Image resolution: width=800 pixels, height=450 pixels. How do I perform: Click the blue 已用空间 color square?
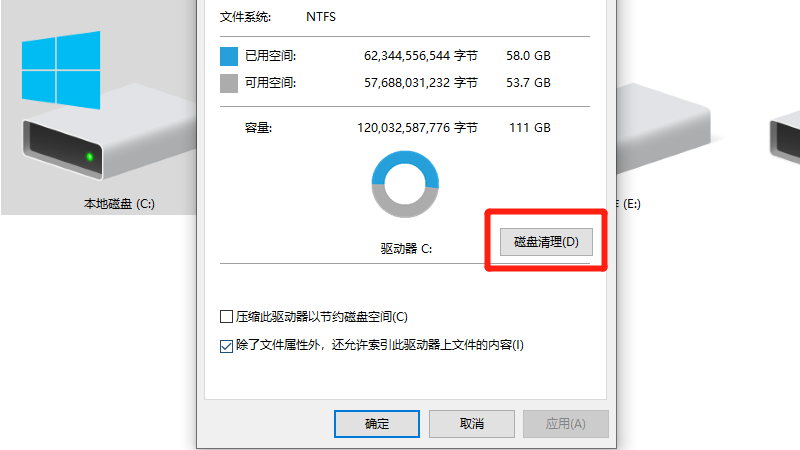point(229,56)
